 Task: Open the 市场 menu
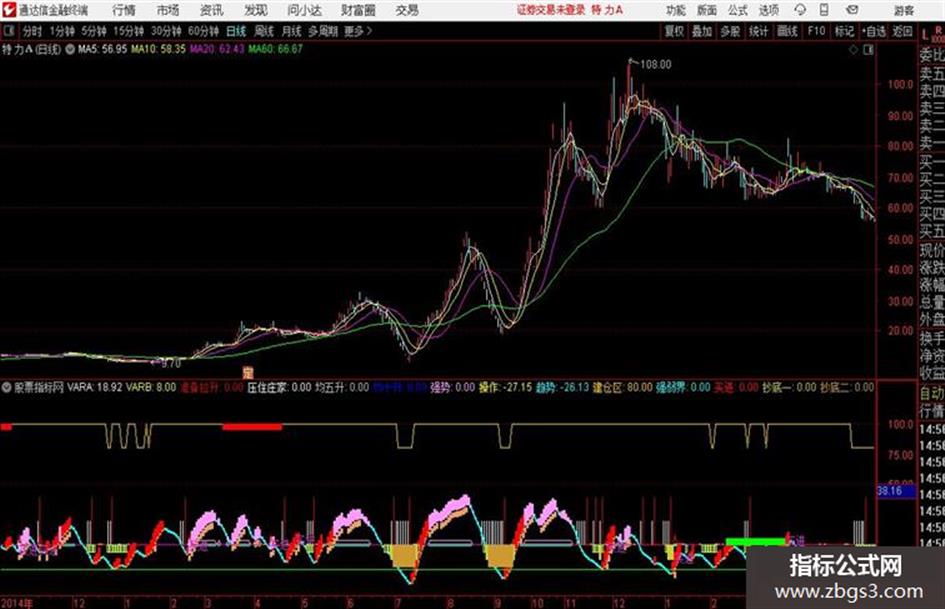[168, 10]
